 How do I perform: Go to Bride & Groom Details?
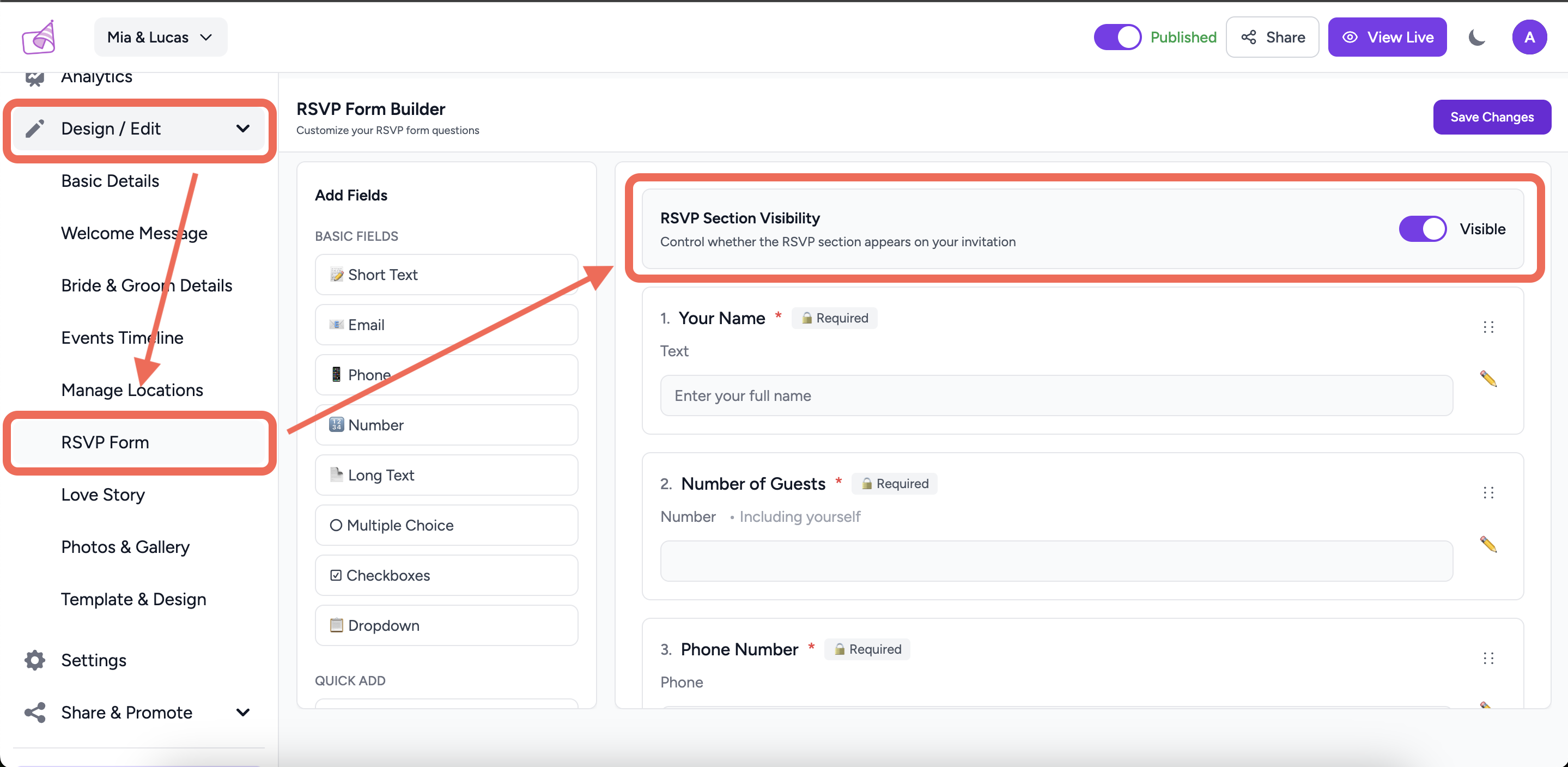pos(147,285)
